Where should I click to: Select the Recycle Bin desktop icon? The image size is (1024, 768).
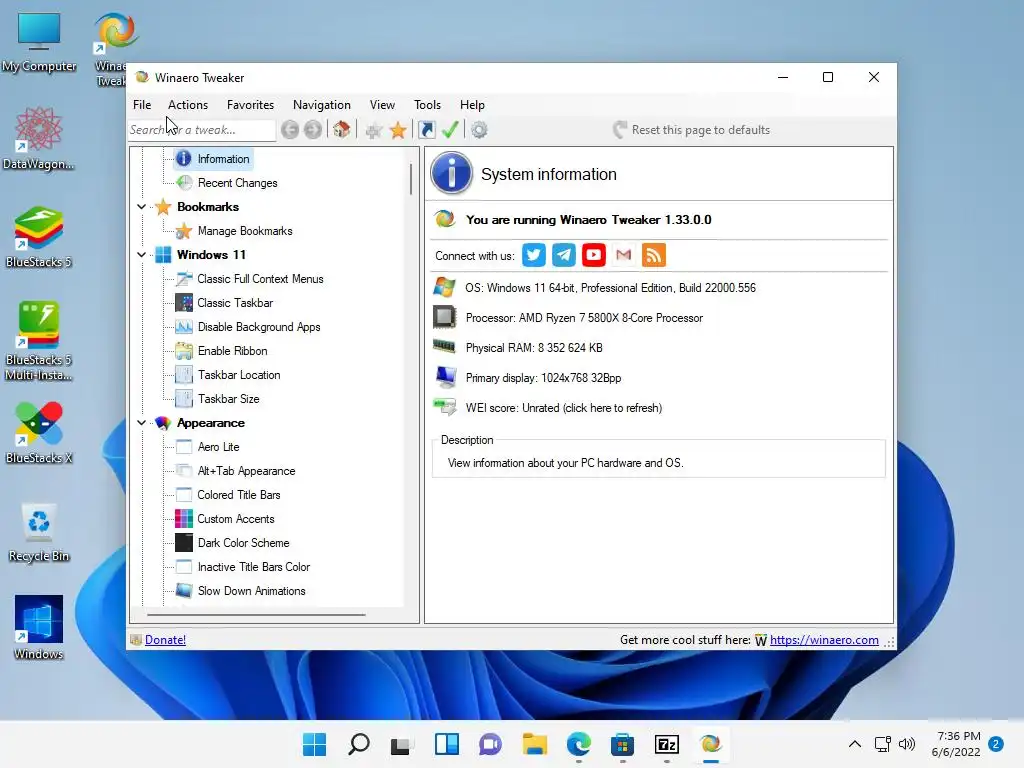tap(39, 532)
